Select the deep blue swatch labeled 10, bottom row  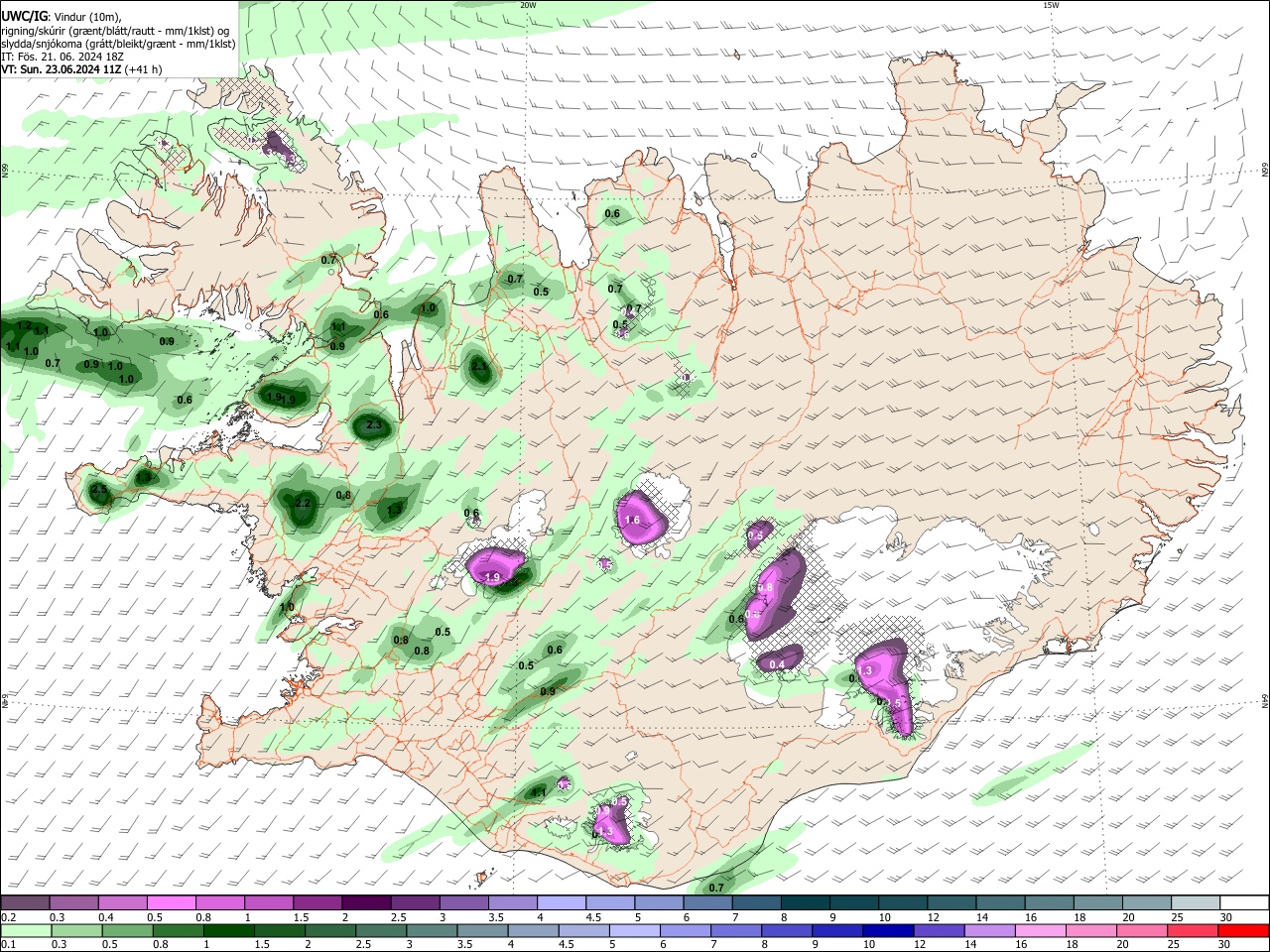[x=887, y=930]
